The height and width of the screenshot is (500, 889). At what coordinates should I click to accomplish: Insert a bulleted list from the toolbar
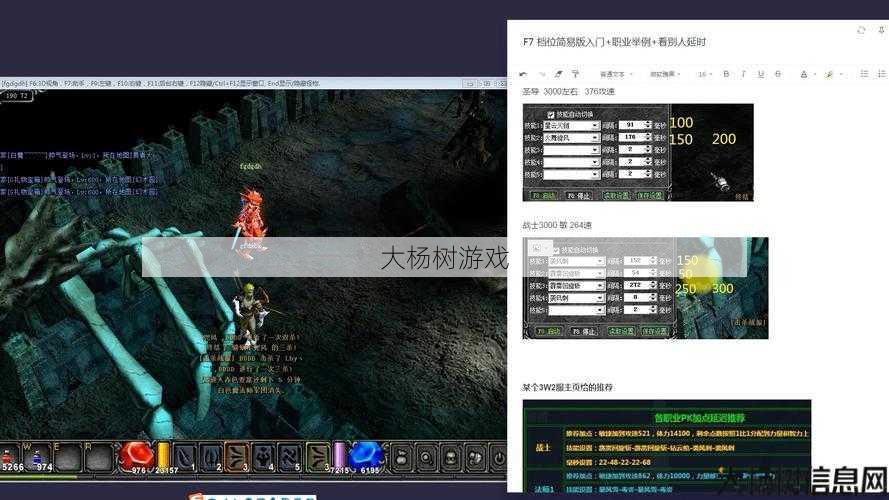point(864,74)
